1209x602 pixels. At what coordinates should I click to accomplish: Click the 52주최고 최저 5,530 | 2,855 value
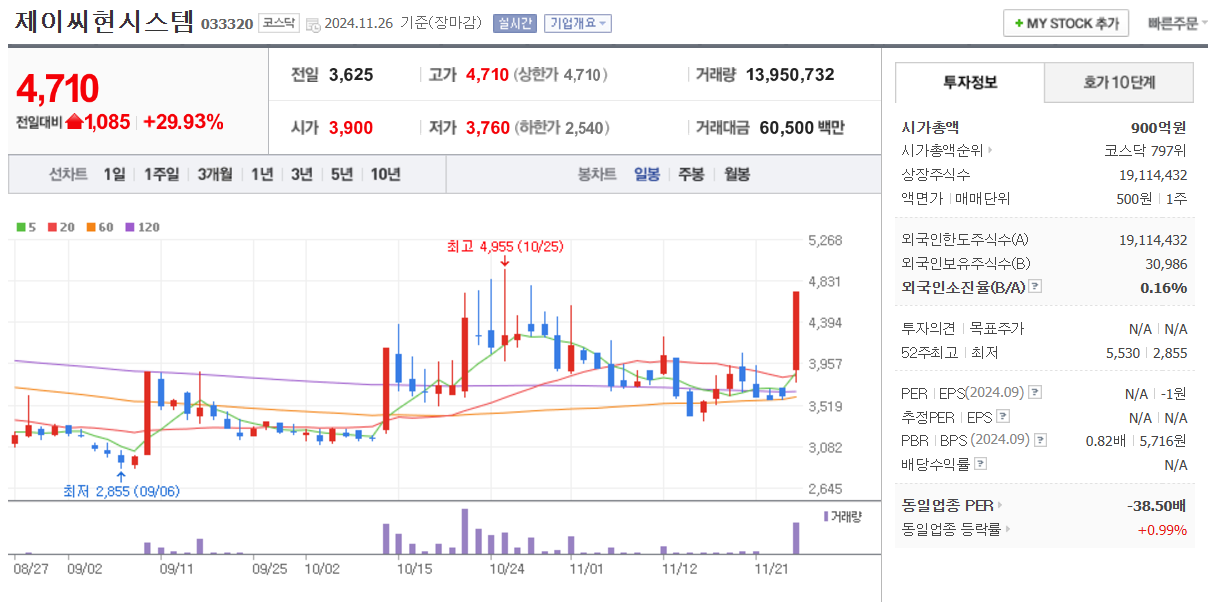(1146, 352)
